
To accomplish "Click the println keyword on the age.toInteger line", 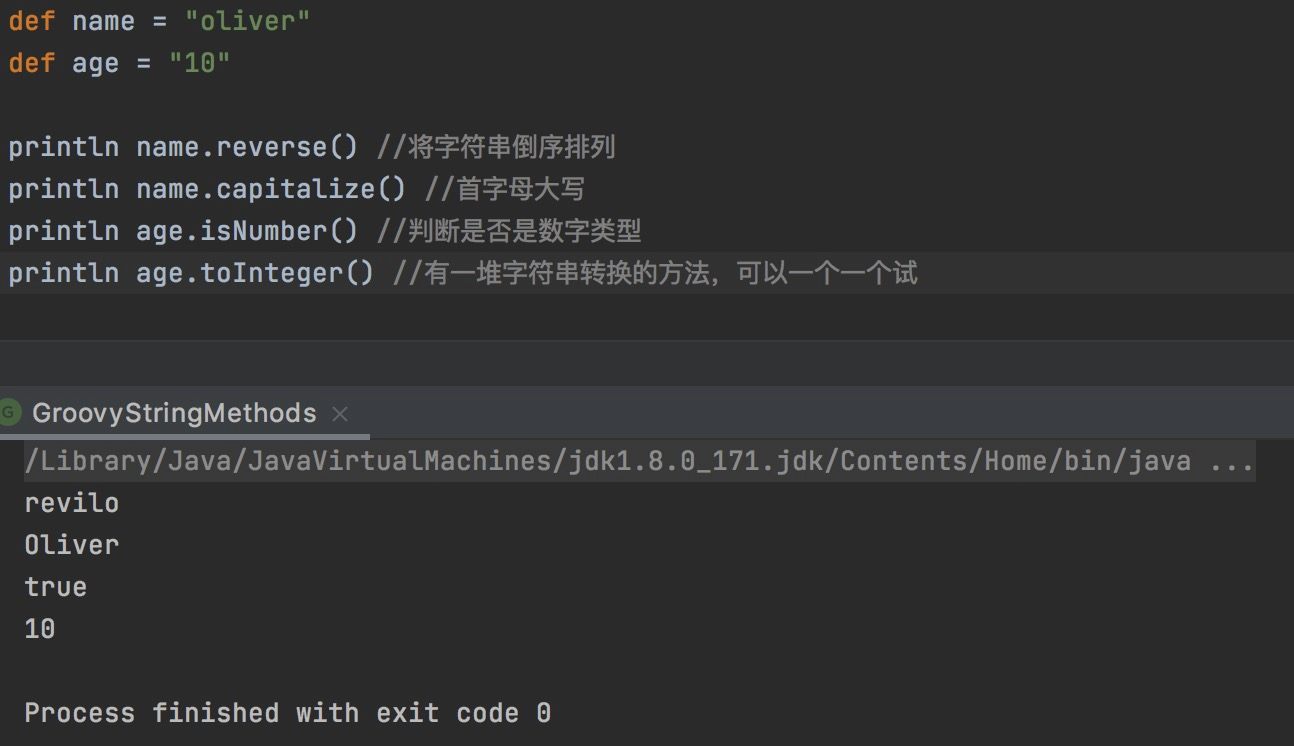I will click(x=64, y=272).
